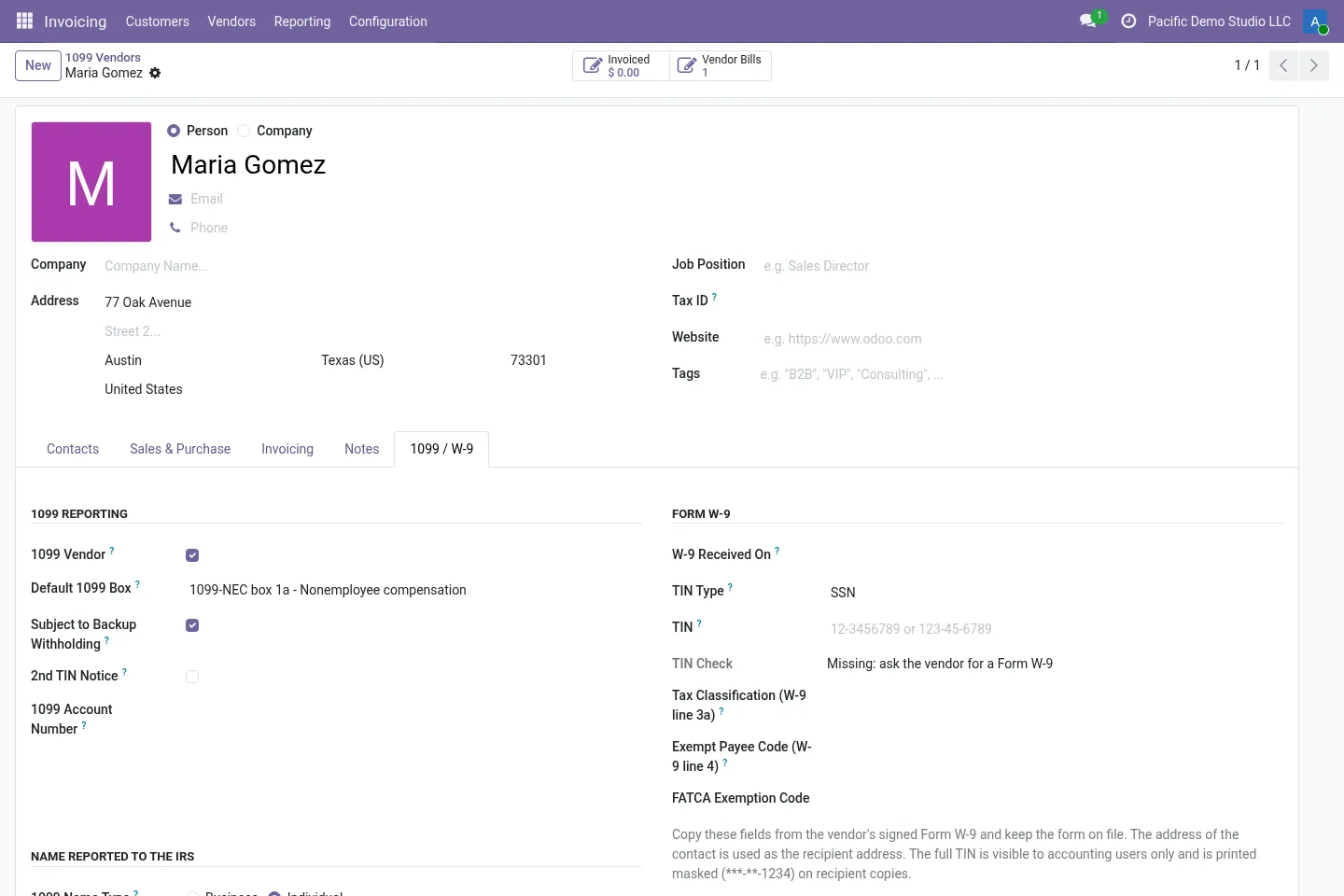Click the Maria Gomez avatar image
The height and width of the screenshot is (896, 1344).
[x=91, y=182]
